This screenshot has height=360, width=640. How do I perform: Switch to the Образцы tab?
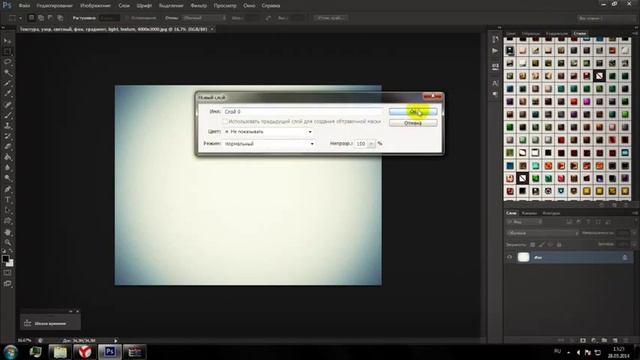(531, 33)
